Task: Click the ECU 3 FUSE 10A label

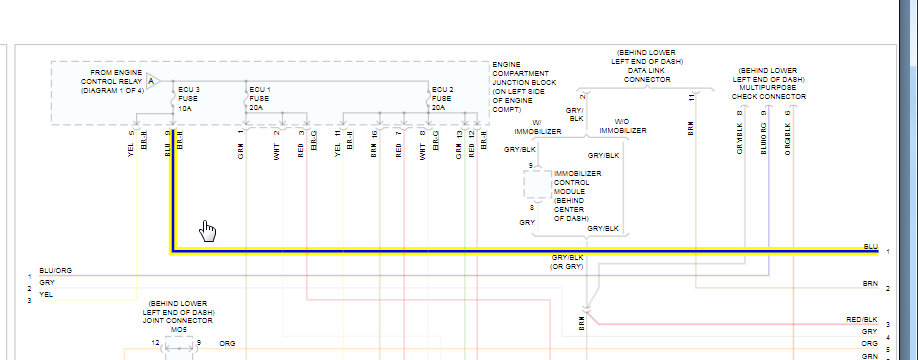Action: (188, 99)
